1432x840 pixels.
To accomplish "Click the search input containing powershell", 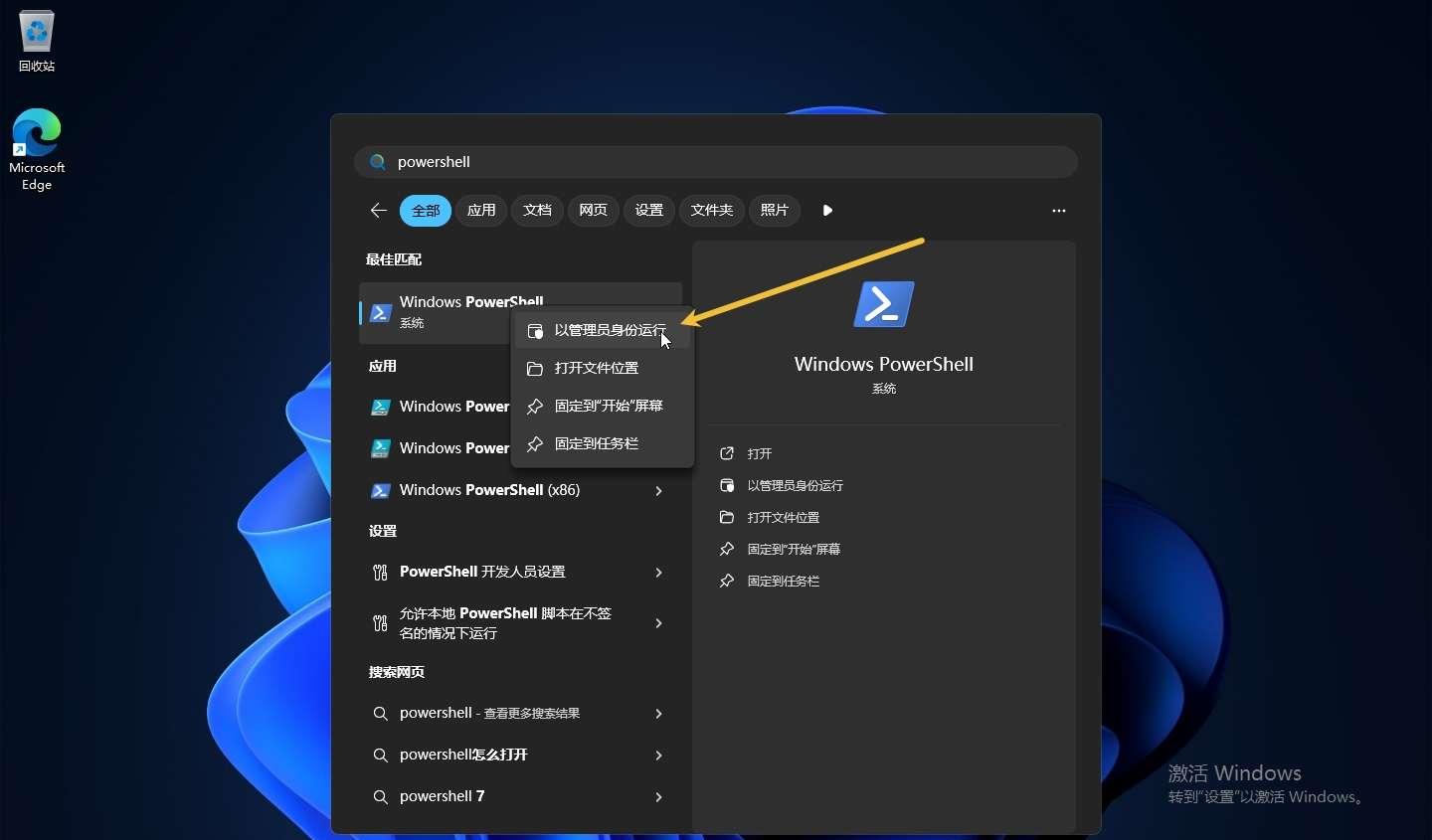I will (716, 162).
